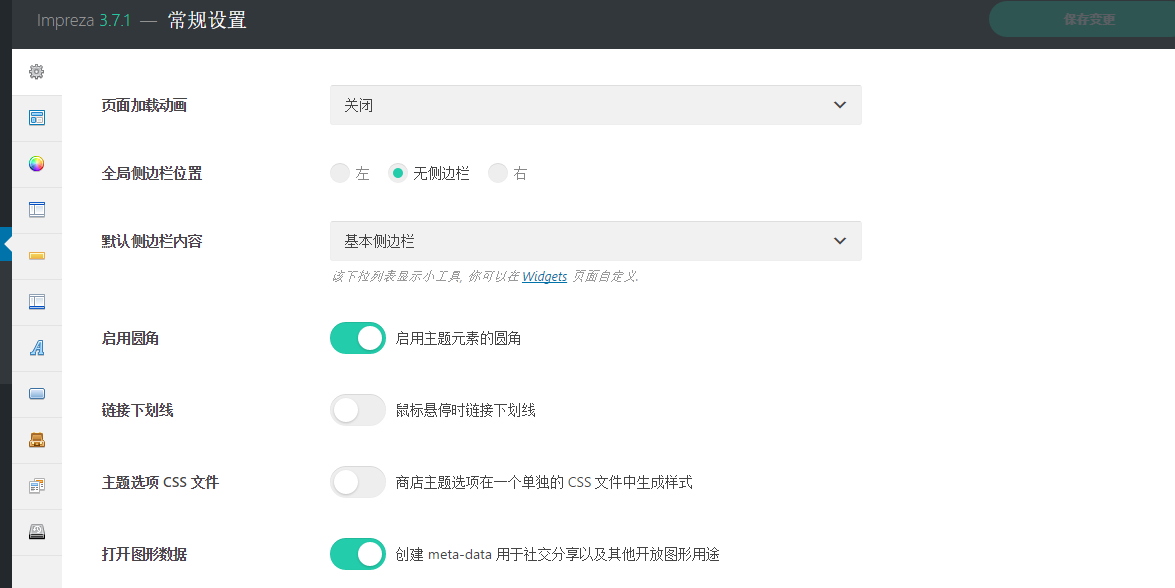Click the italic letter A Typography icon
This screenshot has width=1175, height=588.
click(x=37, y=348)
